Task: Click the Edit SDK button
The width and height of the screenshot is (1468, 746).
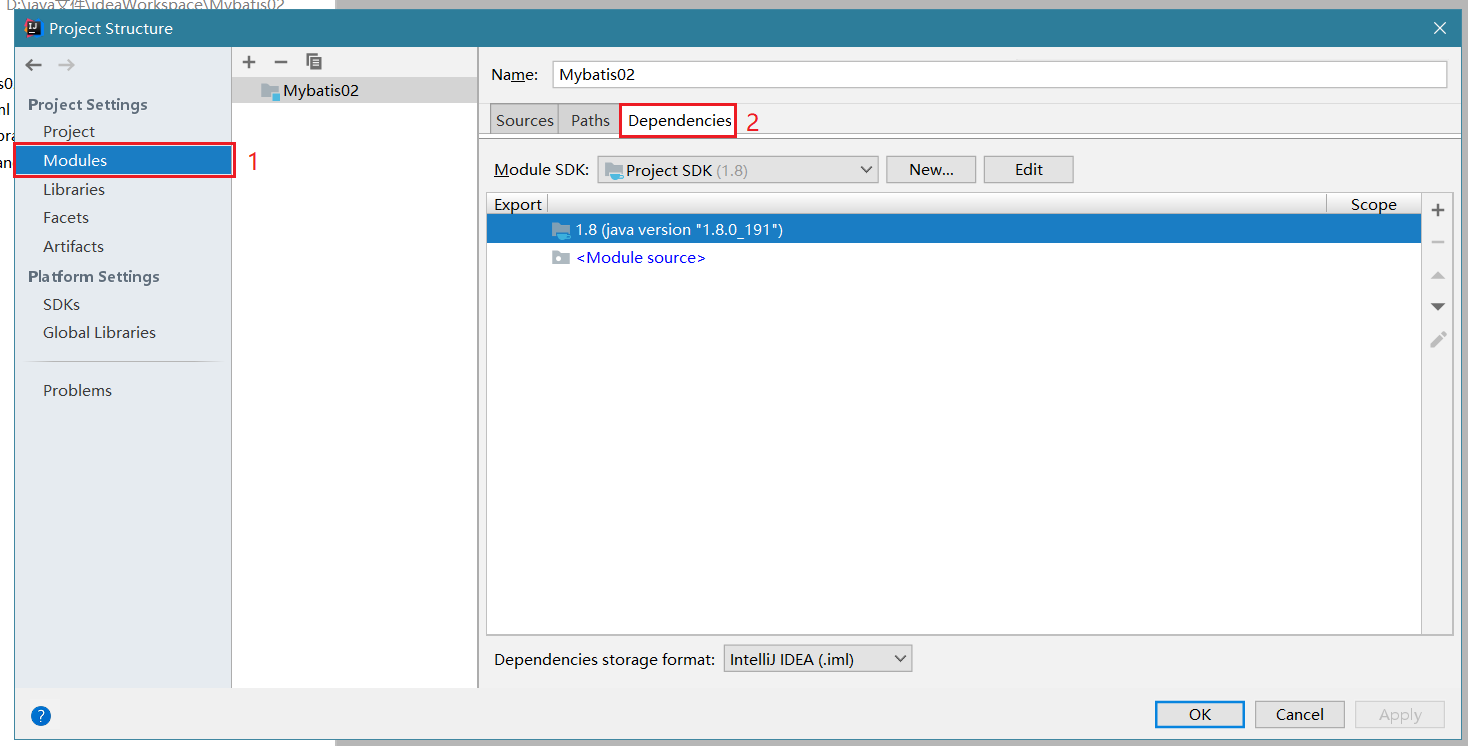Action: click(x=1029, y=170)
